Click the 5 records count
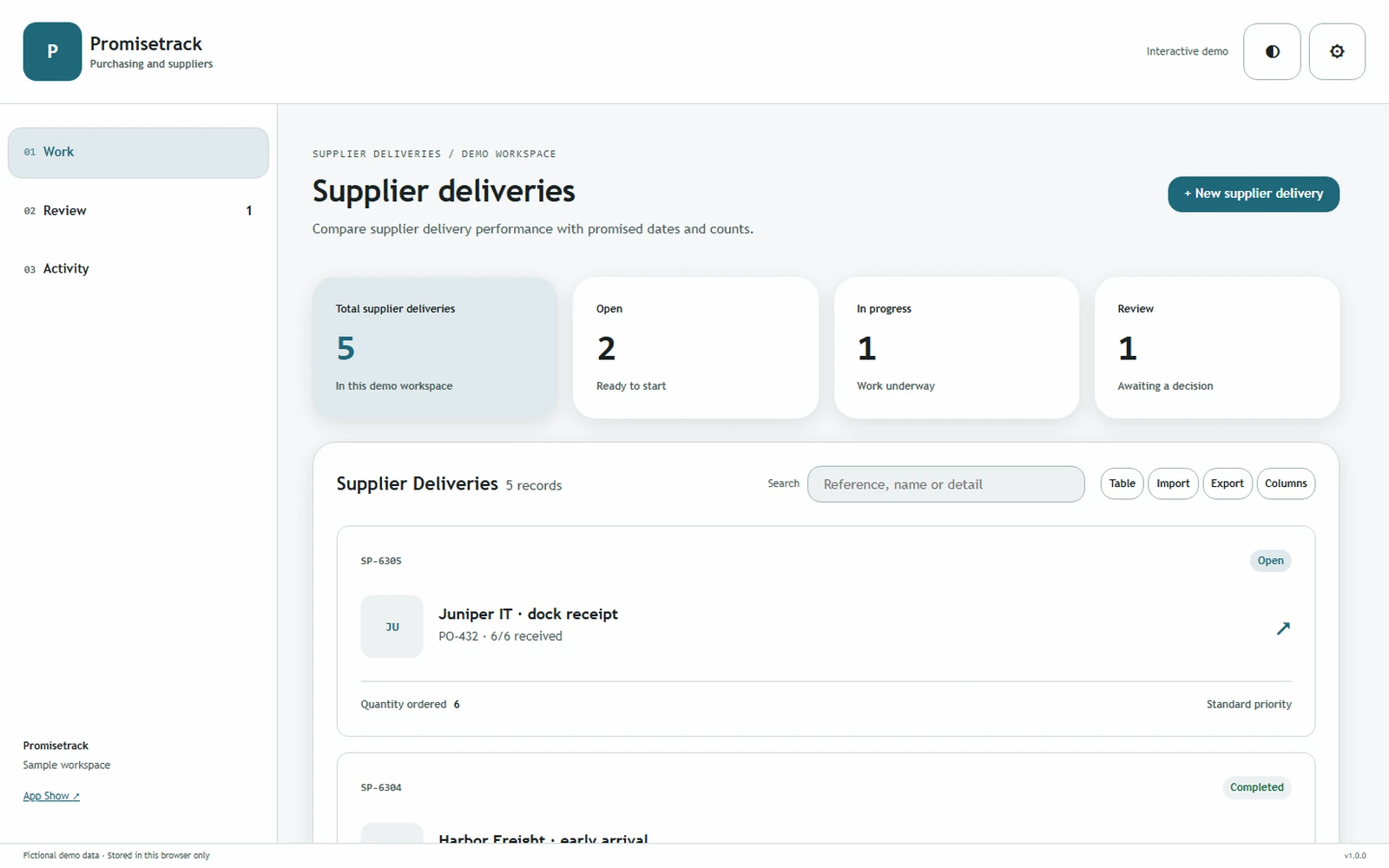This screenshot has width=1389, height=868. coord(534,485)
